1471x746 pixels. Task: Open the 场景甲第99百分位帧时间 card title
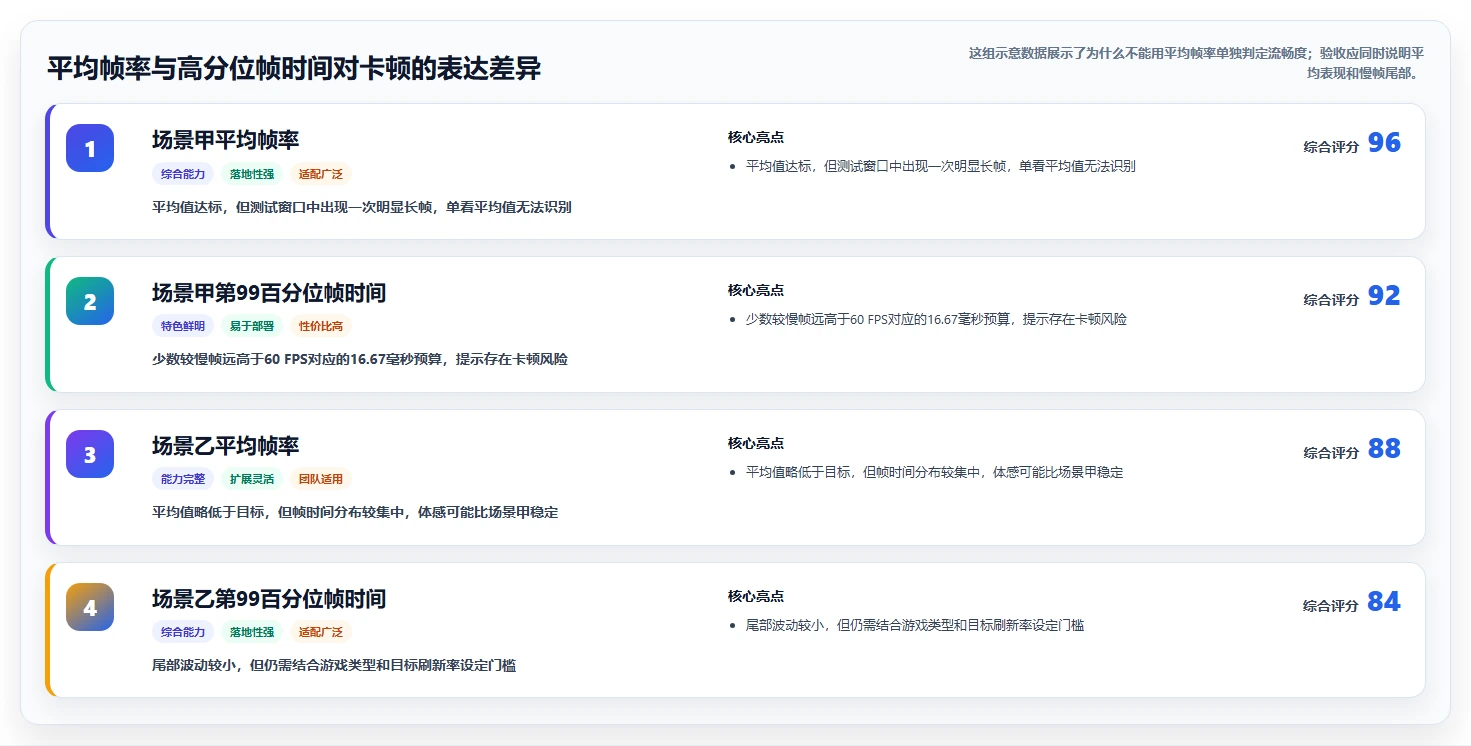coord(269,293)
